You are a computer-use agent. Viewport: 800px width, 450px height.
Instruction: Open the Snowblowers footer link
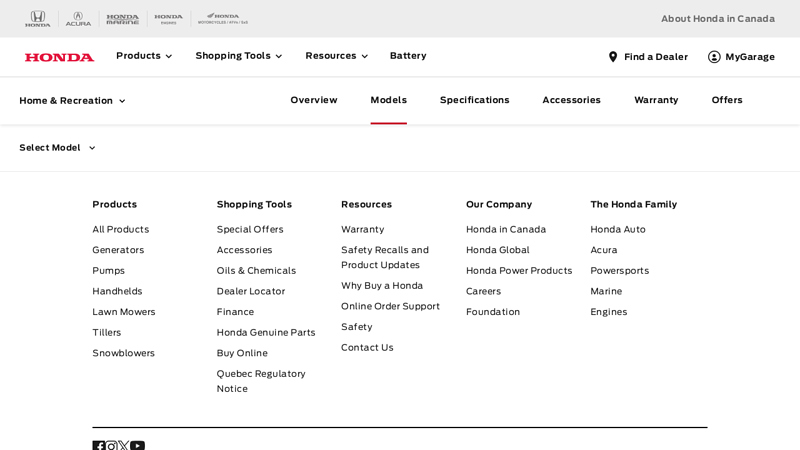tap(123, 353)
